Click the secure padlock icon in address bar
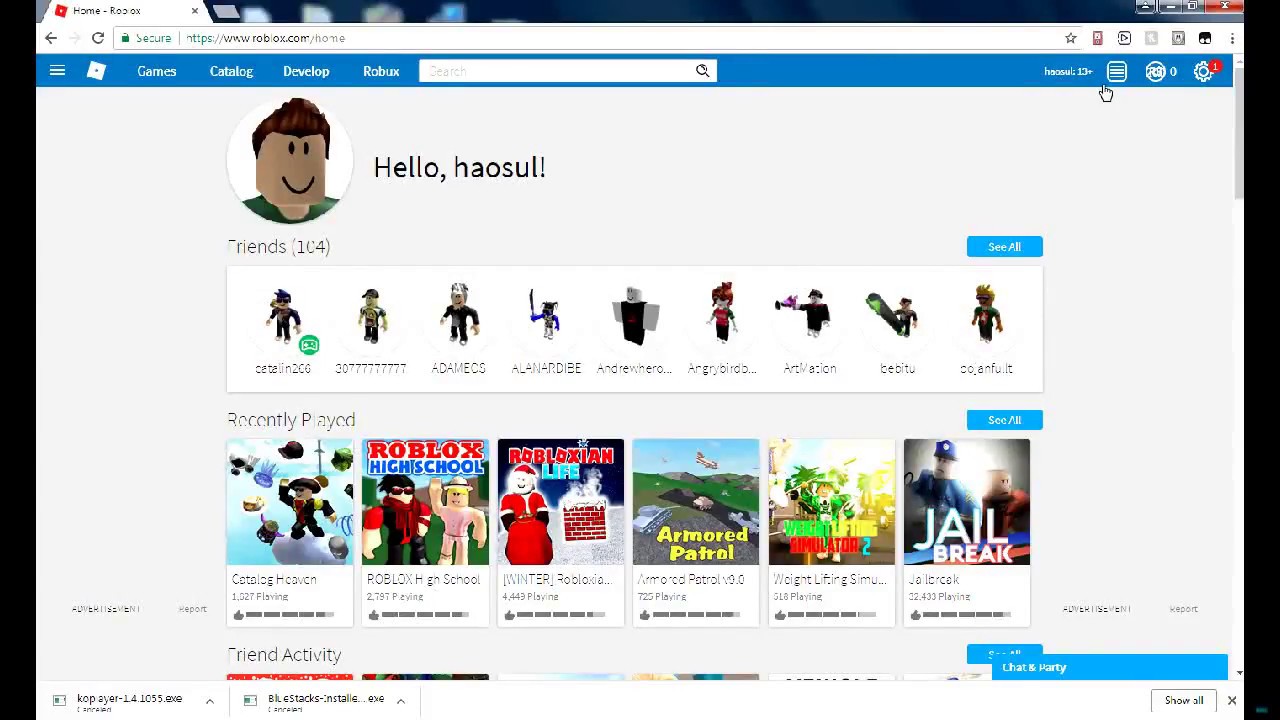Image resolution: width=1280 pixels, height=720 pixels. [x=125, y=38]
